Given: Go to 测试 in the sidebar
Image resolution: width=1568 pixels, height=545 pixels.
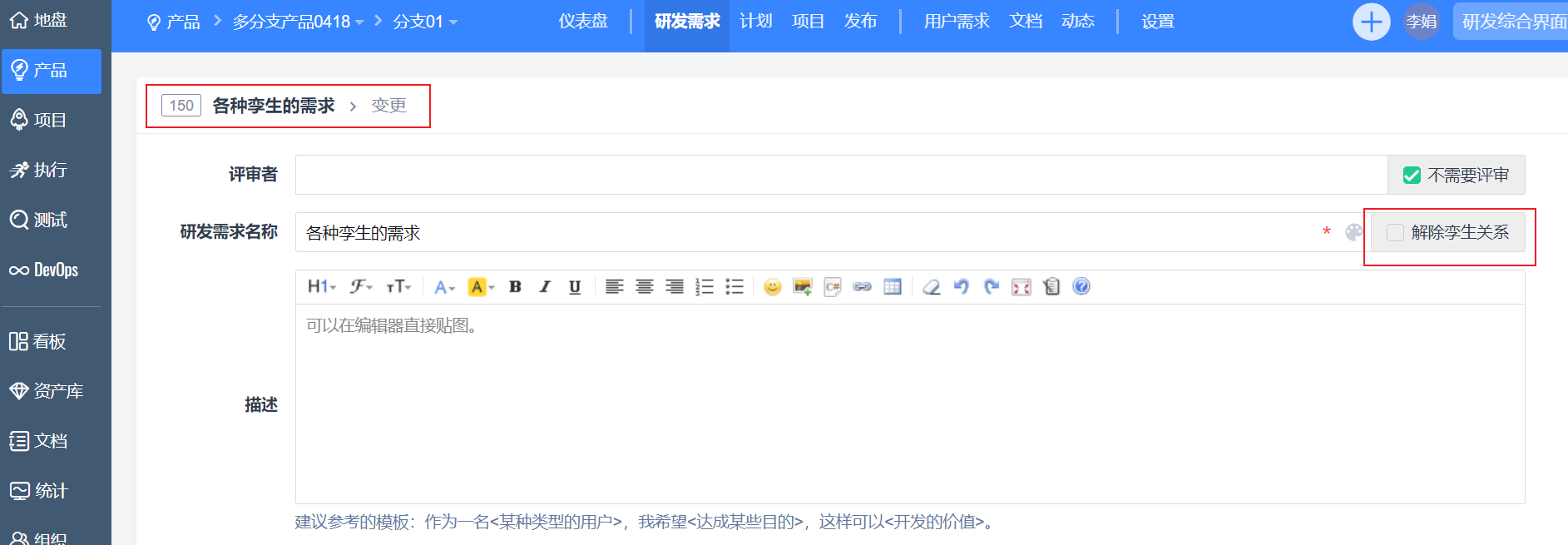Looking at the screenshot, I should pyautogui.click(x=50, y=220).
